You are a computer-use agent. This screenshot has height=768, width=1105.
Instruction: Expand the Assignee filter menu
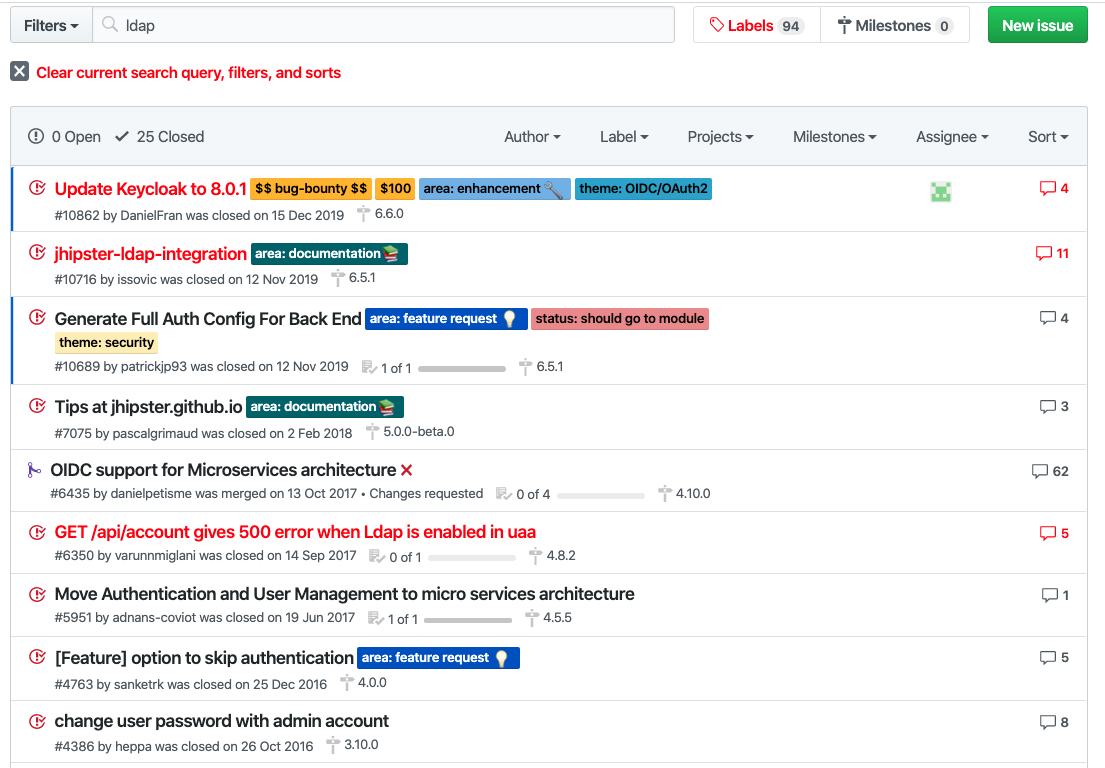click(x=952, y=137)
